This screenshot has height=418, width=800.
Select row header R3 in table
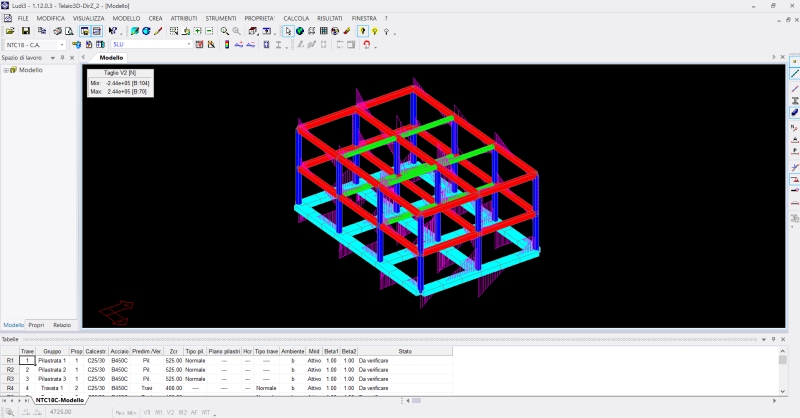pyautogui.click(x=9, y=379)
